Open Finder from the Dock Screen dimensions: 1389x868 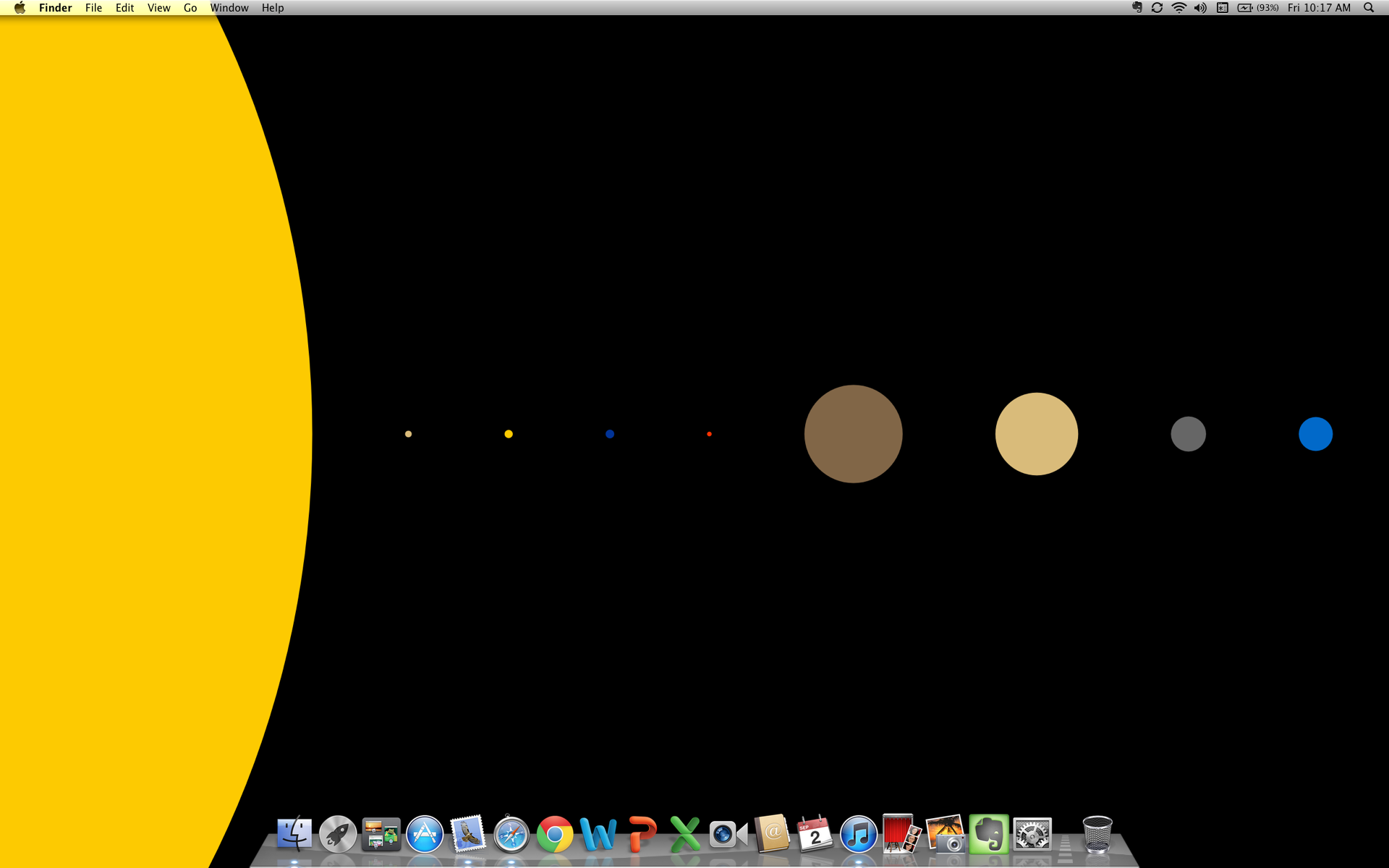(294, 834)
